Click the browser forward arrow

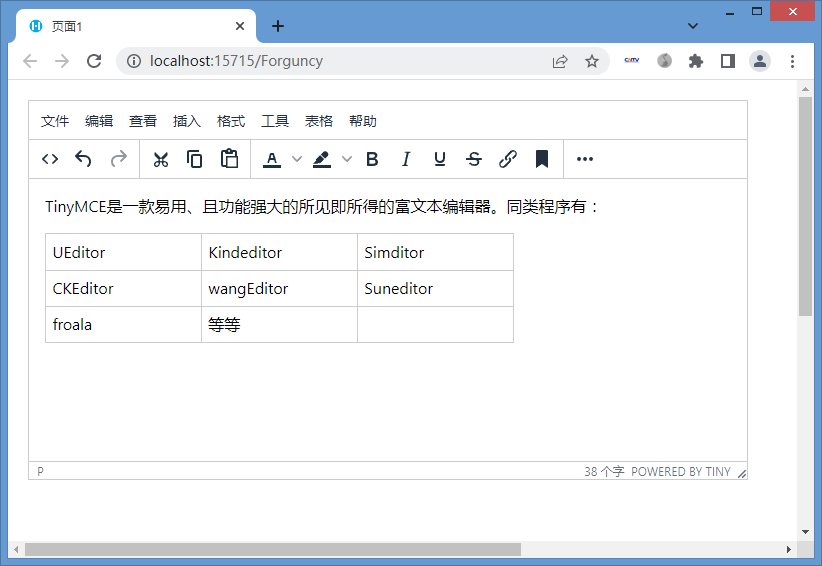[62, 61]
